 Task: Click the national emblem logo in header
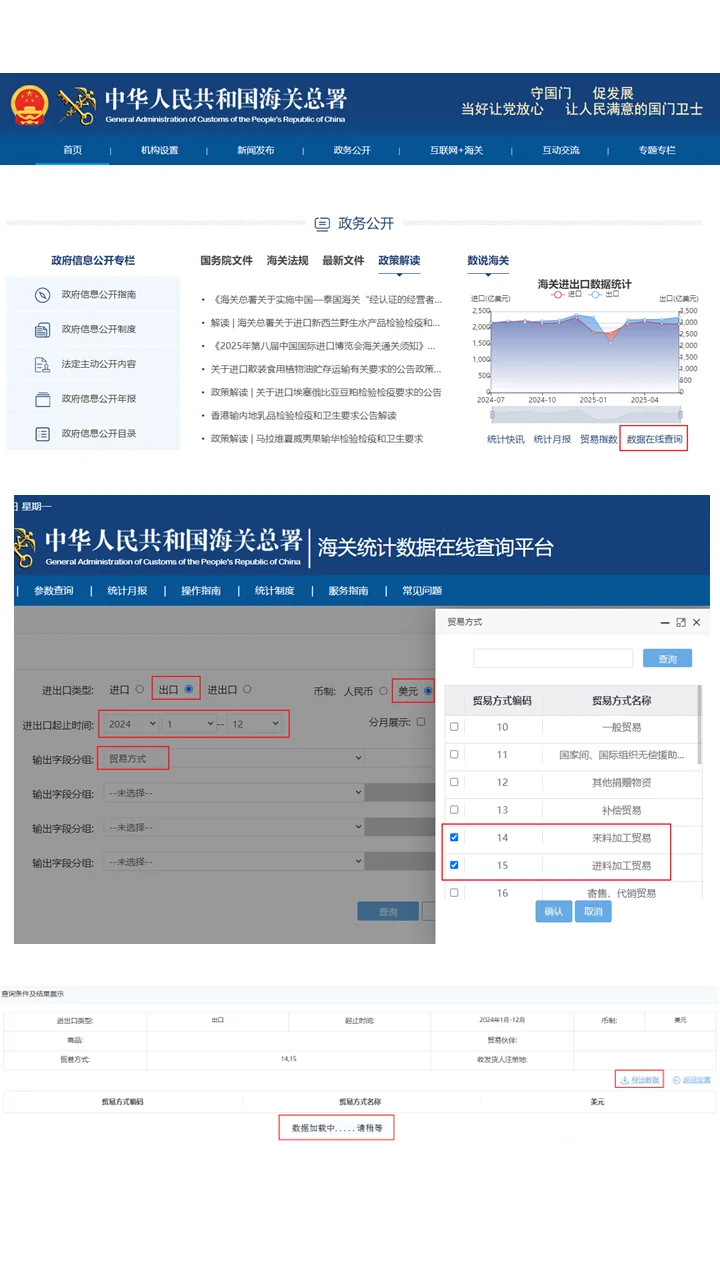click(x=29, y=105)
